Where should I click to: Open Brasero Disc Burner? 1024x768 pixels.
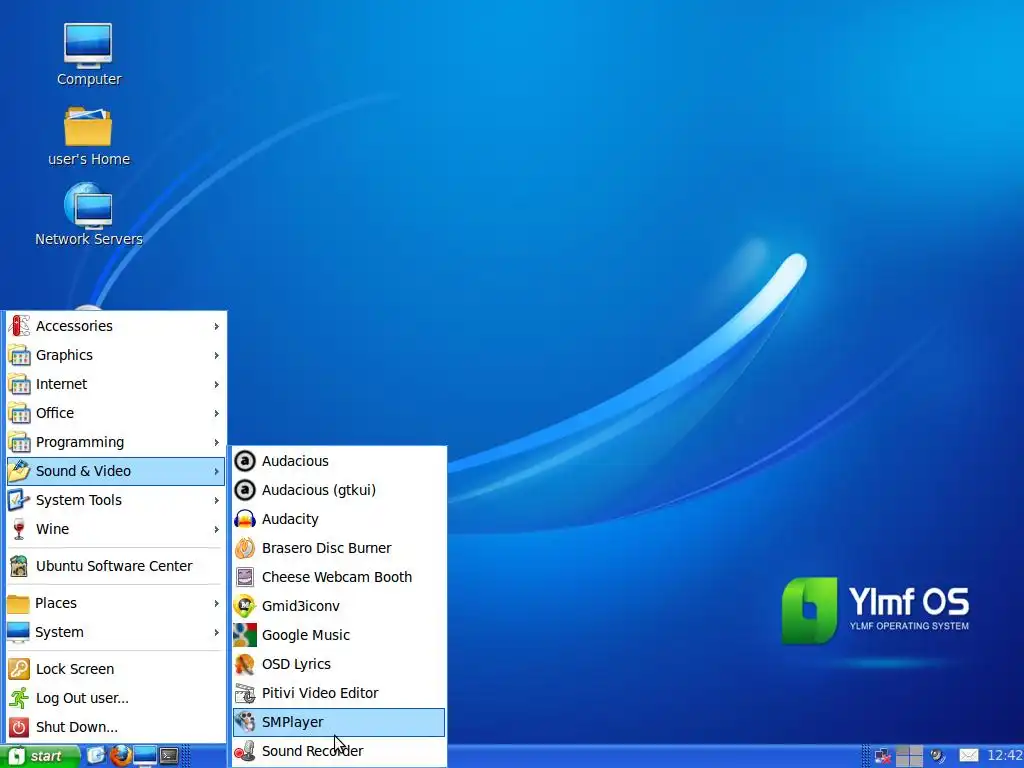pos(339,548)
